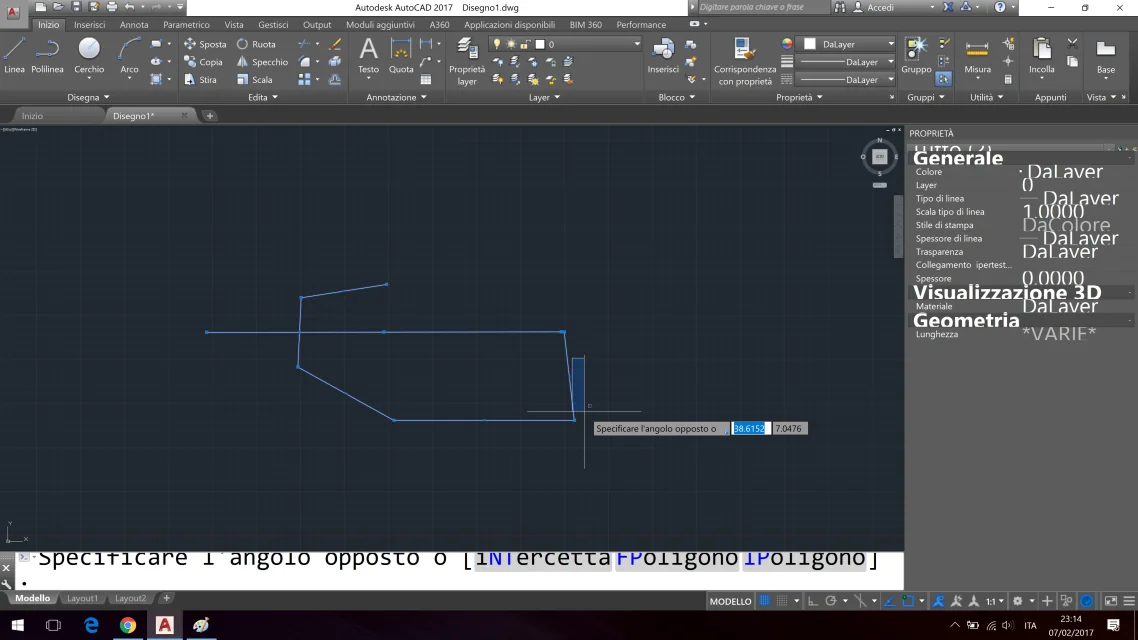Open the layer selection dropdown

pyautogui.click(x=565, y=44)
